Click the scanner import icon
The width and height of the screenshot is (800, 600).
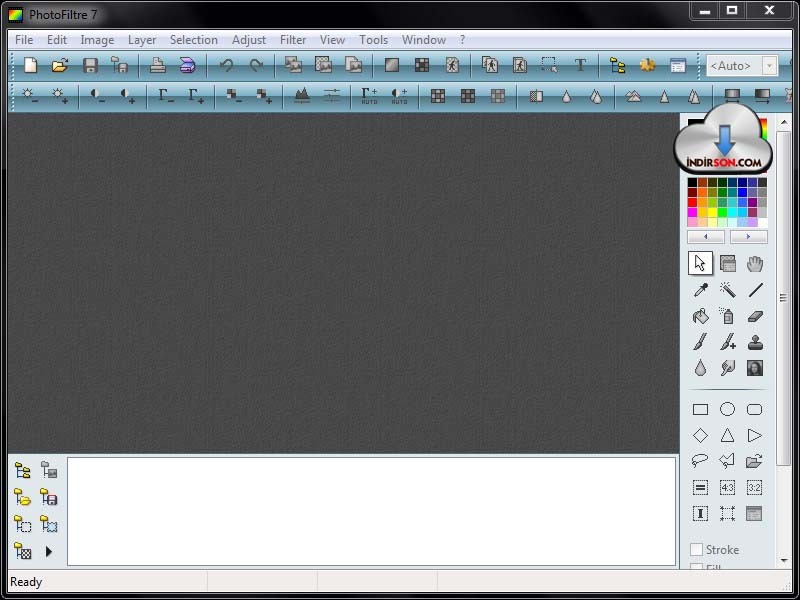coord(187,65)
